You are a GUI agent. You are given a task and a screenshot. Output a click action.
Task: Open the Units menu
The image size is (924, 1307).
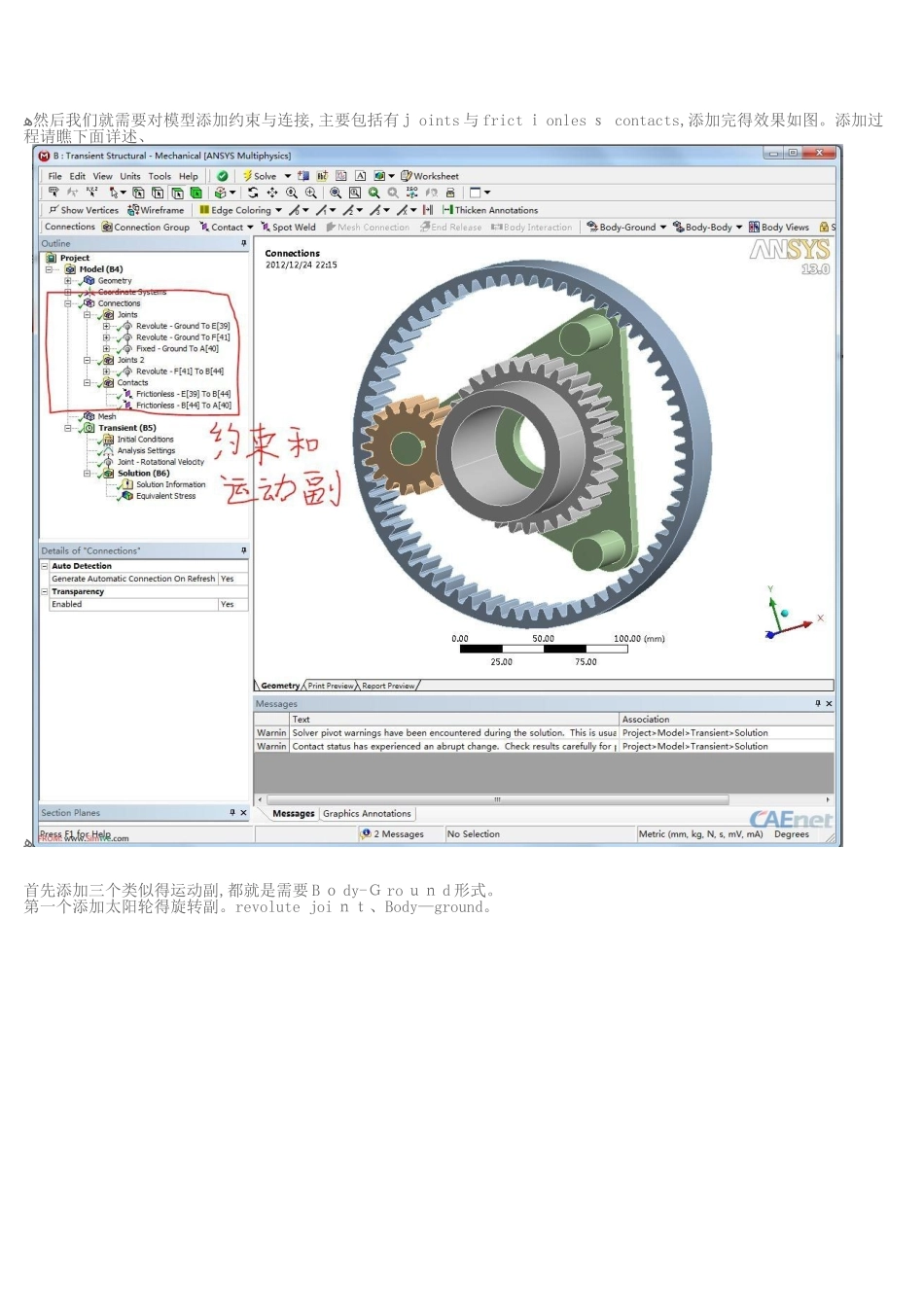(x=130, y=176)
